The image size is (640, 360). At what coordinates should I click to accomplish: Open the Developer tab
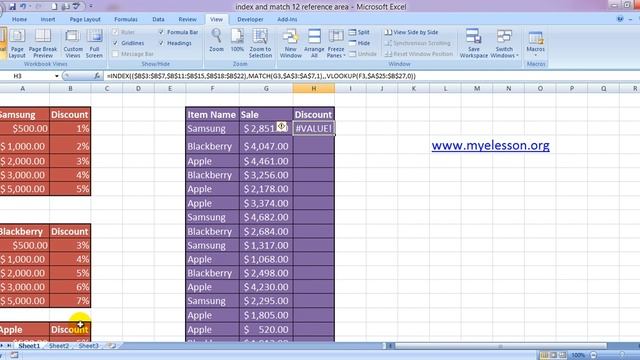tap(250, 19)
